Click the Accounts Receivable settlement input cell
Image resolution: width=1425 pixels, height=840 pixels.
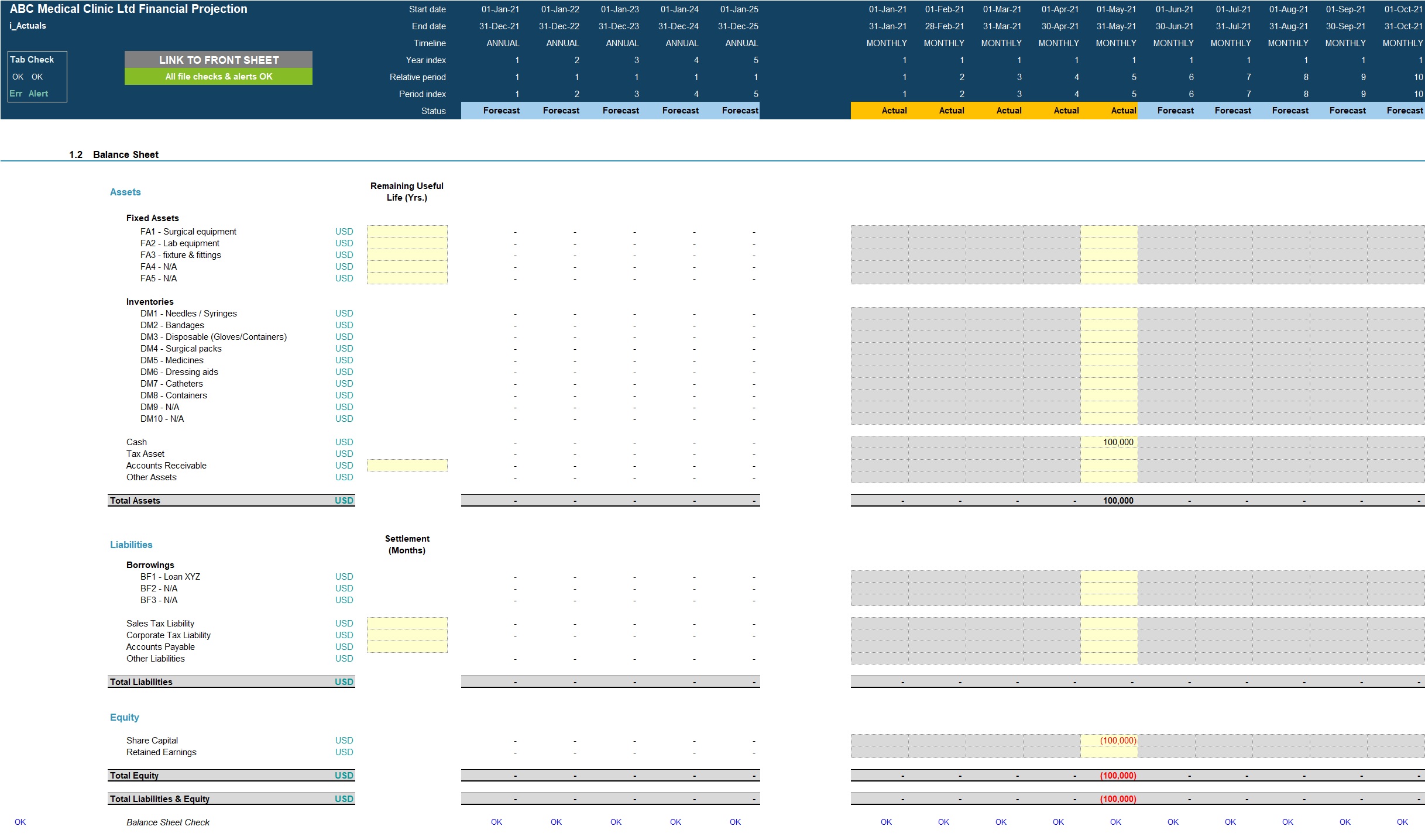pos(407,466)
